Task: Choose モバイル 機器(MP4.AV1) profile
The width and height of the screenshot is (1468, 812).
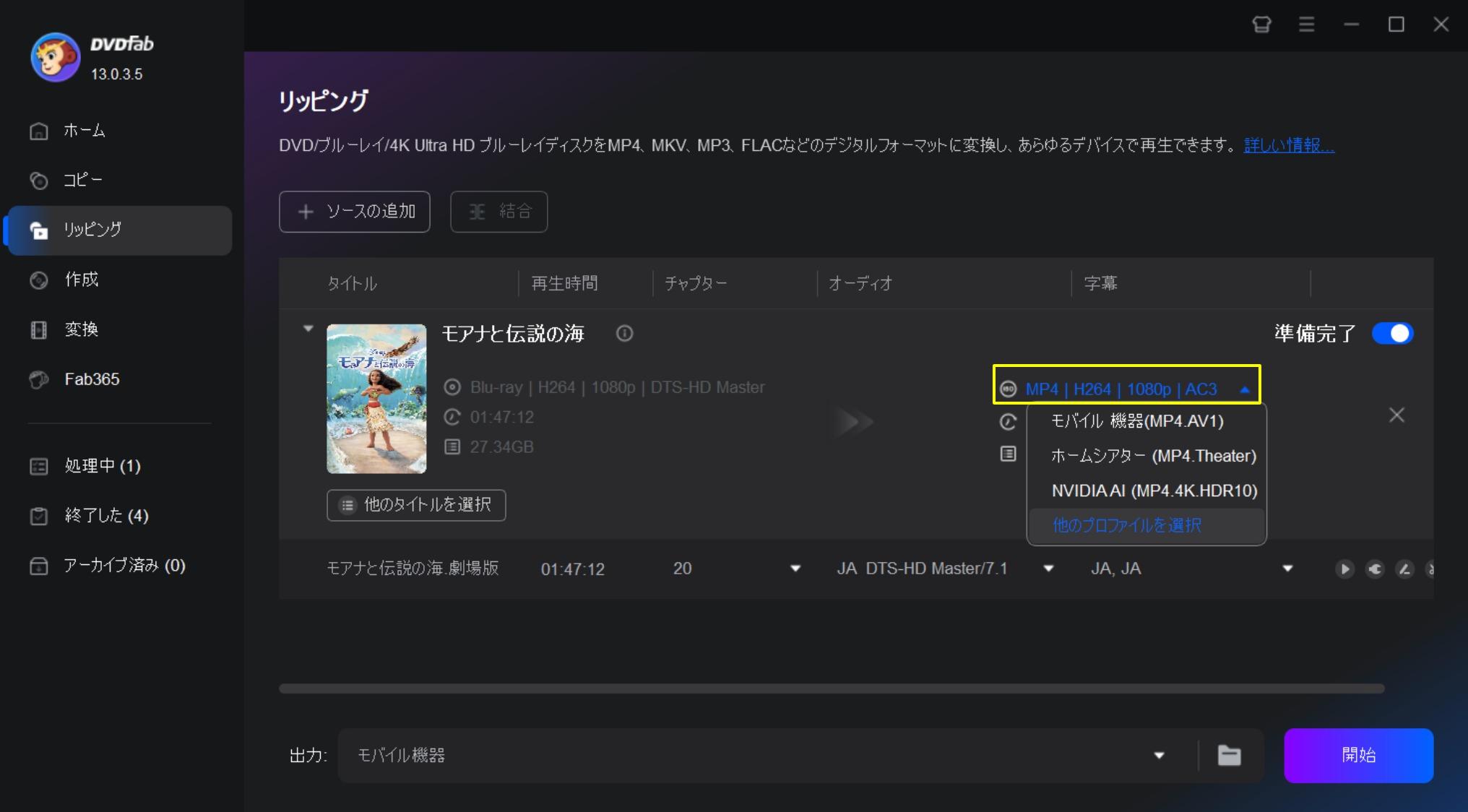Action: [x=1146, y=421]
